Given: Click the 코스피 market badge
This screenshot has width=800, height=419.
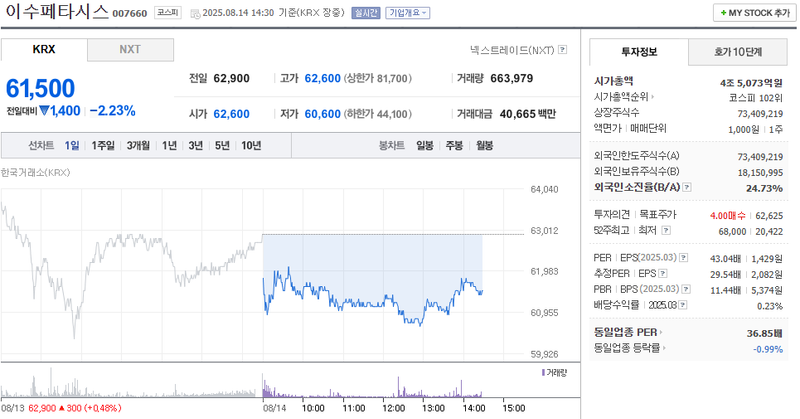Looking at the screenshot, I should [x=168, y=13].
